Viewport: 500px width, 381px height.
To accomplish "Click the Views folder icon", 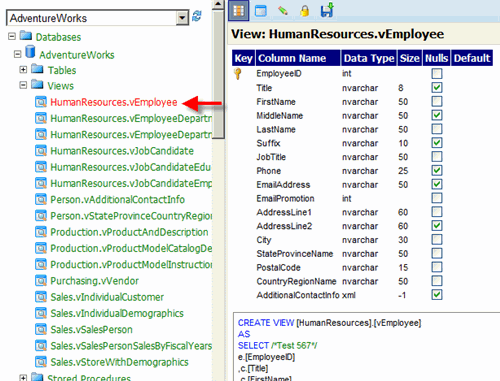I will click(x=37, y=85).
